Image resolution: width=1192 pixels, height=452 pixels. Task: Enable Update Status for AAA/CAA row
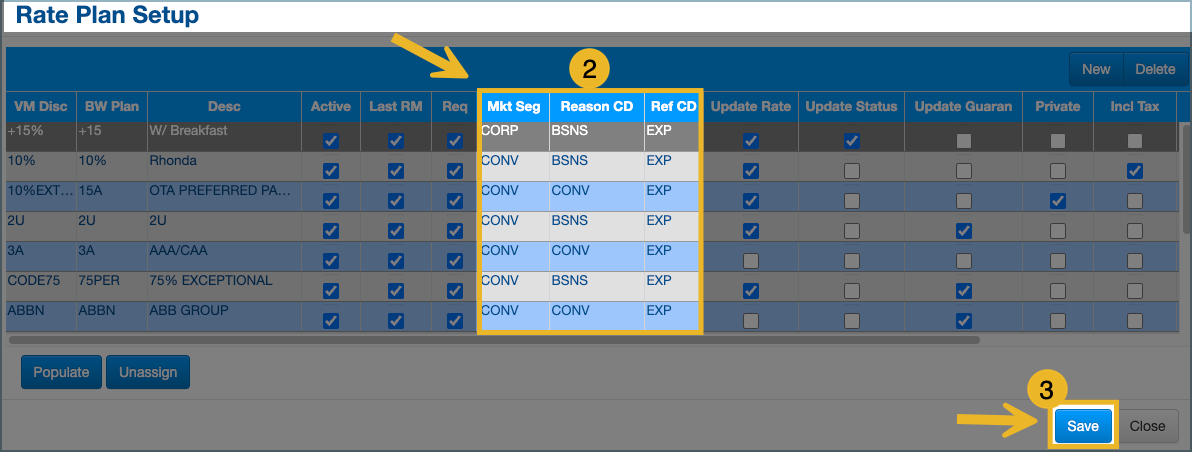pos(851,261)
